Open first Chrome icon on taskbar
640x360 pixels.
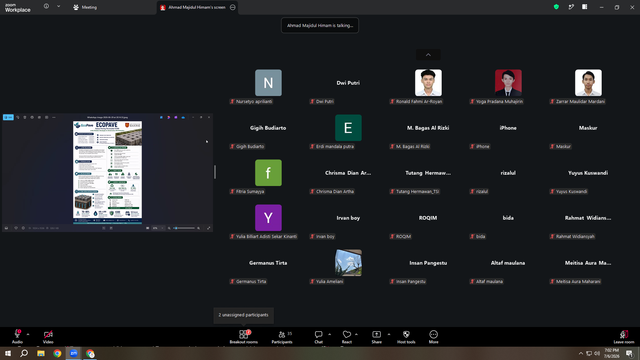pyautogui.click(x=57, y=353)
